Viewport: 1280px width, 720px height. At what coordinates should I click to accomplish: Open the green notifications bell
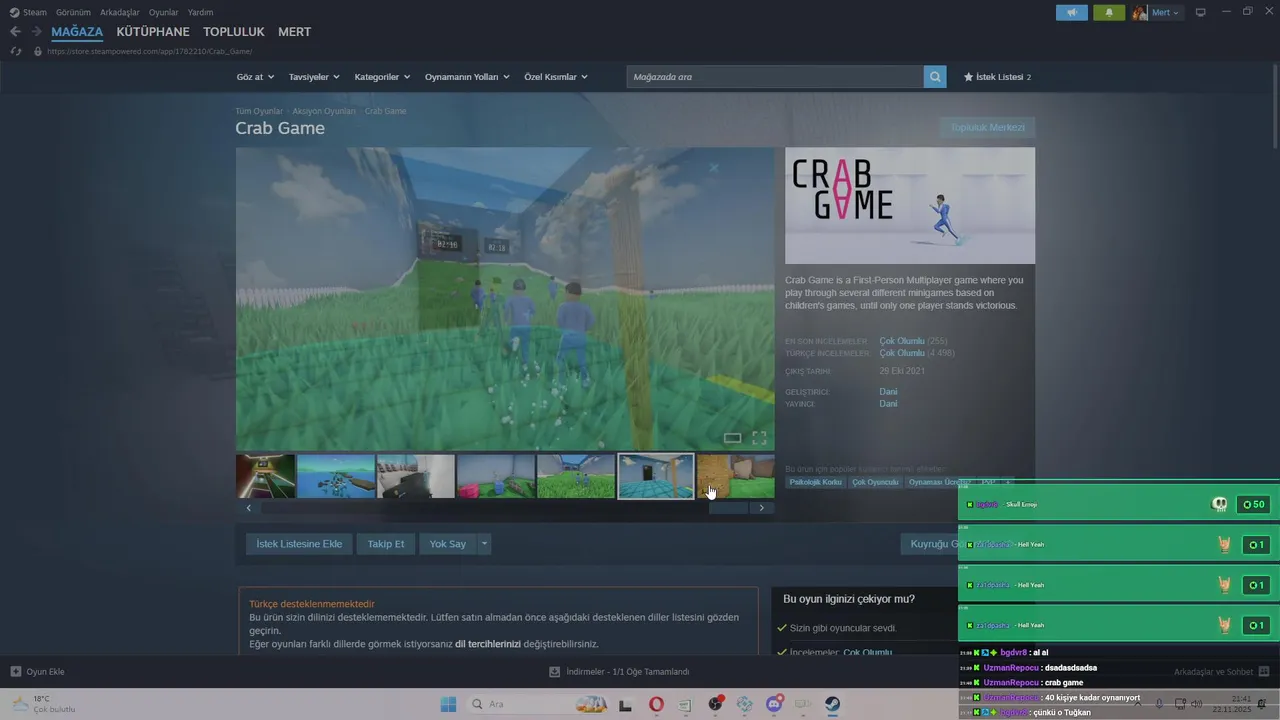[x=1109, y=13]
